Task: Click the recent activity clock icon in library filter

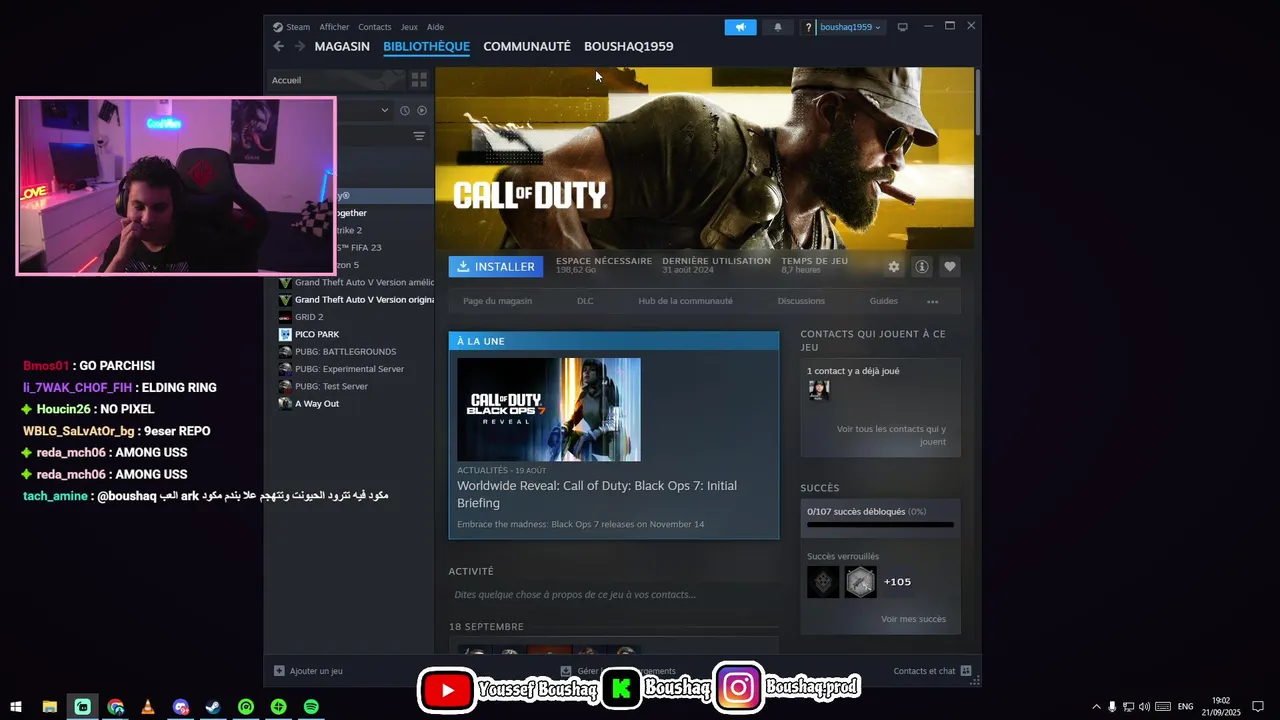Action: (x=405, y=110)
